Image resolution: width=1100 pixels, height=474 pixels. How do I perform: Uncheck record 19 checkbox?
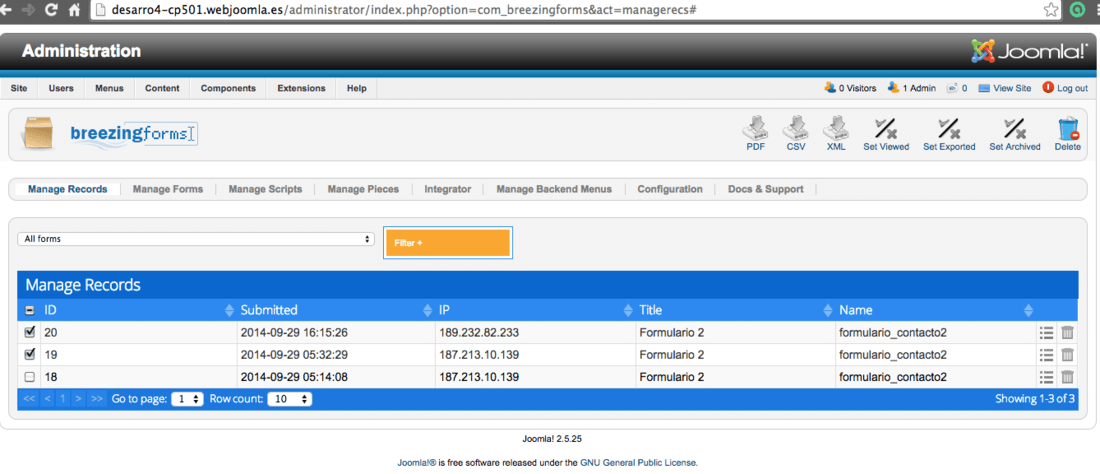coord(29,354)
